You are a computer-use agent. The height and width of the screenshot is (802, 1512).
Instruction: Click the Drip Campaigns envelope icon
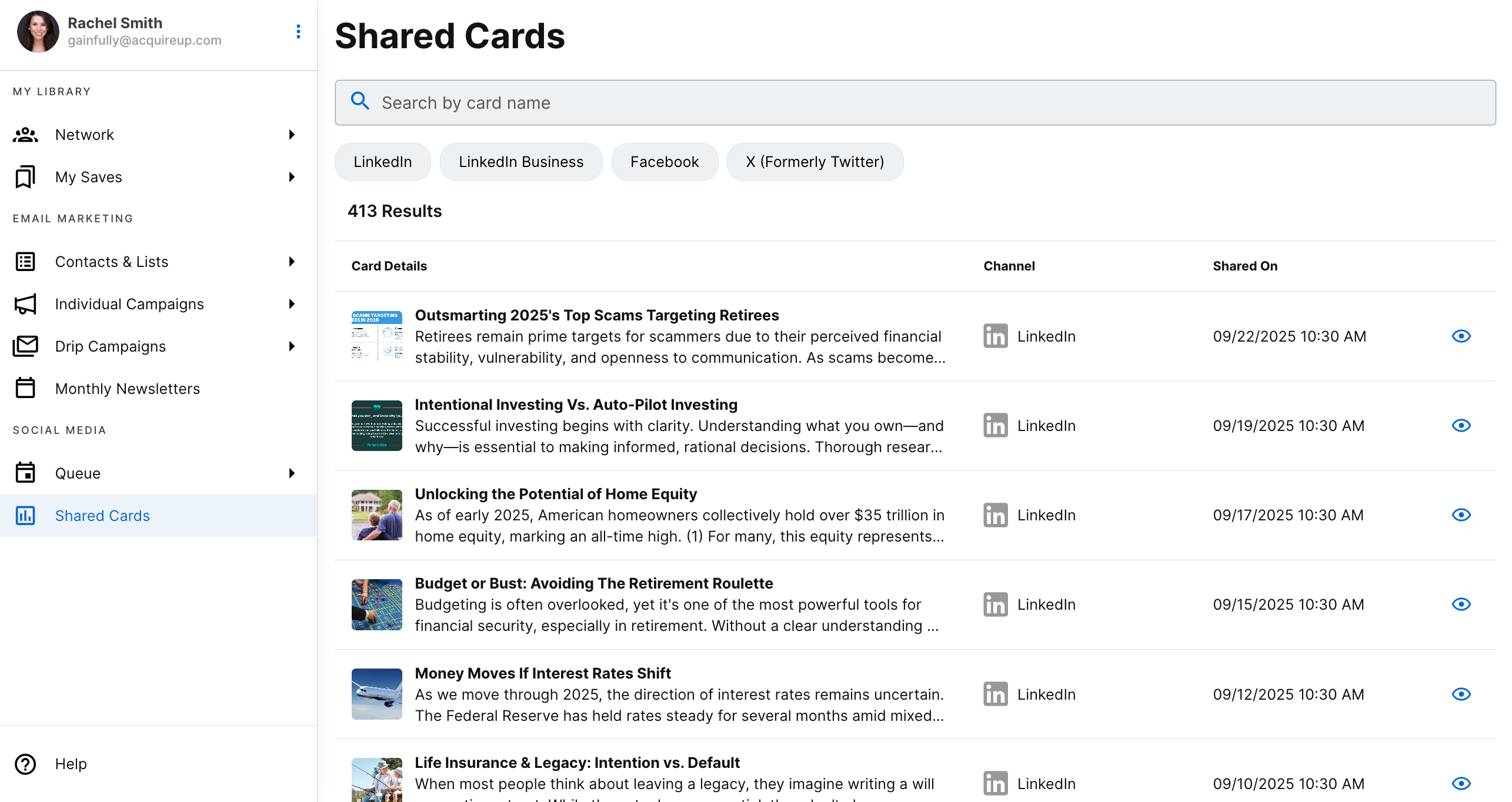coord(25,346)
